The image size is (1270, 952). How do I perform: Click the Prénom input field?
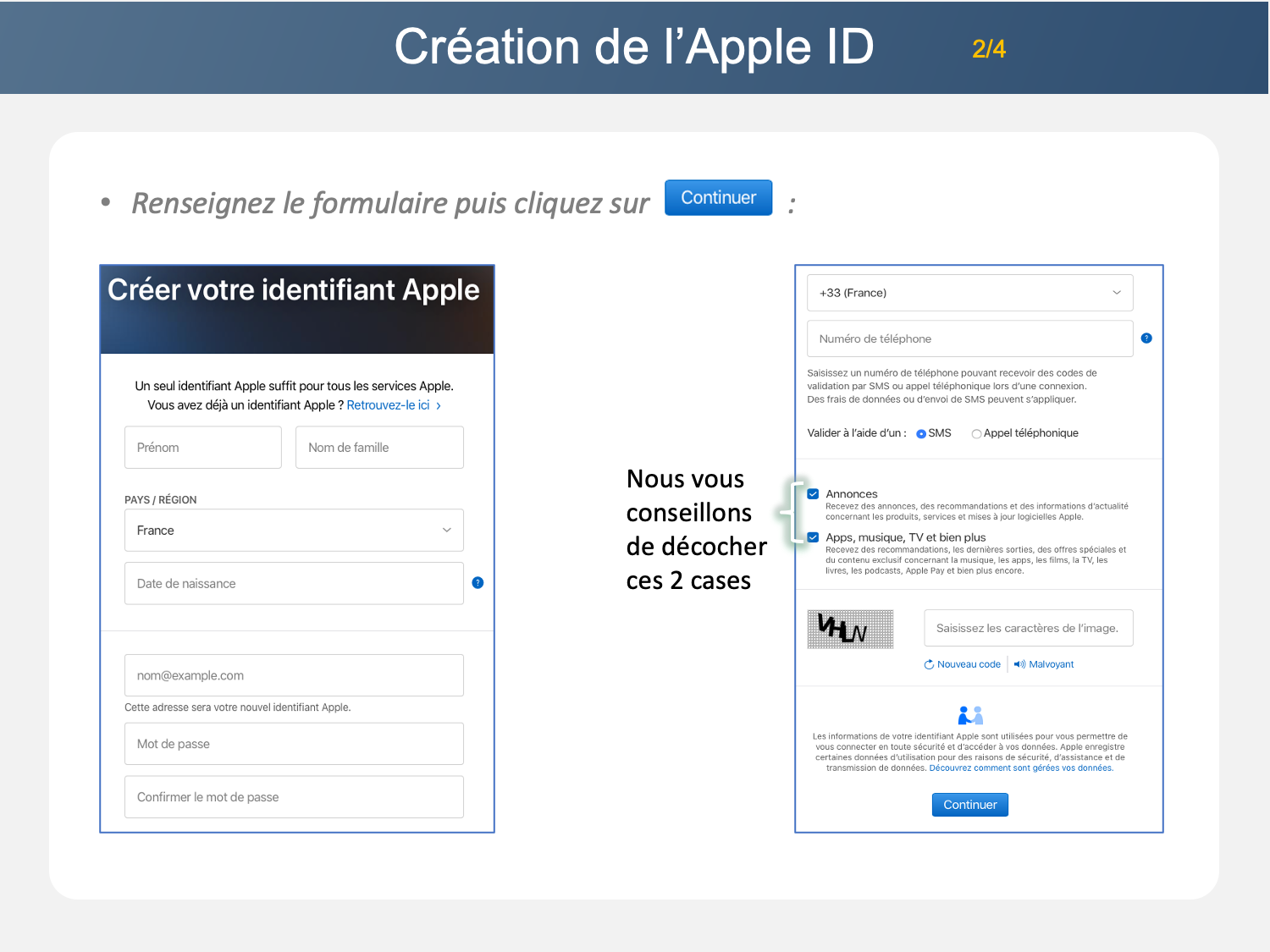pos(203,448)
